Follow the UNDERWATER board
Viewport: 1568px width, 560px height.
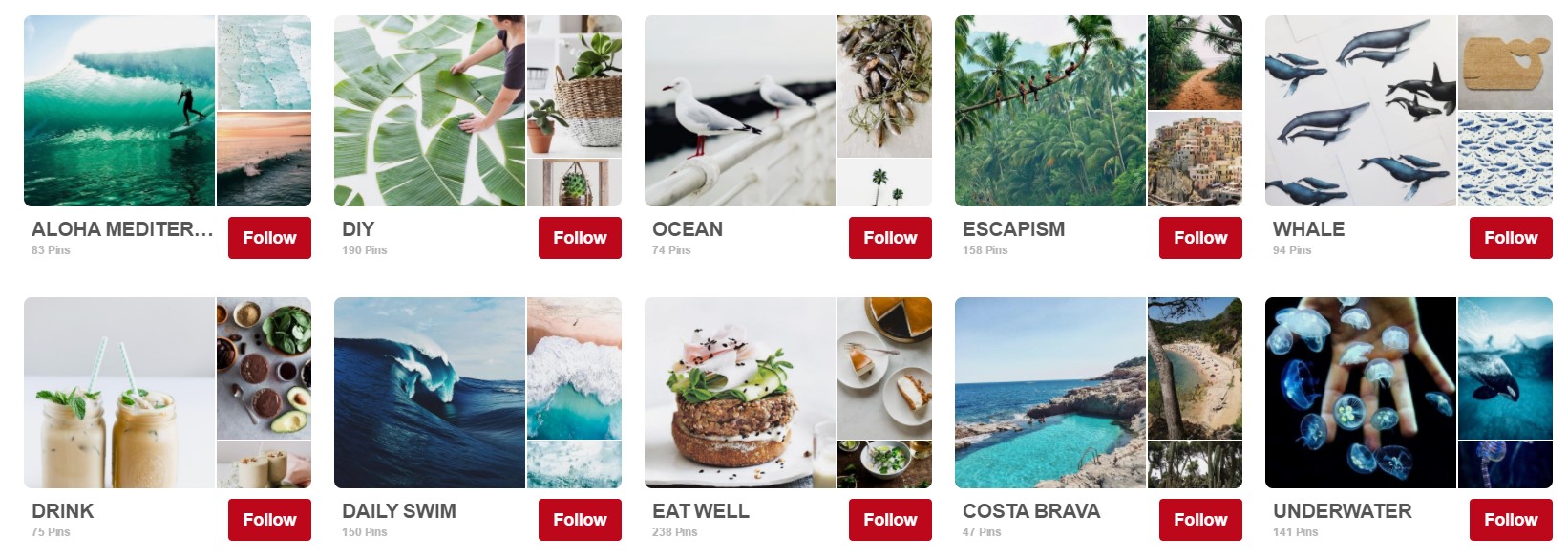click(x=1511, y=520)
